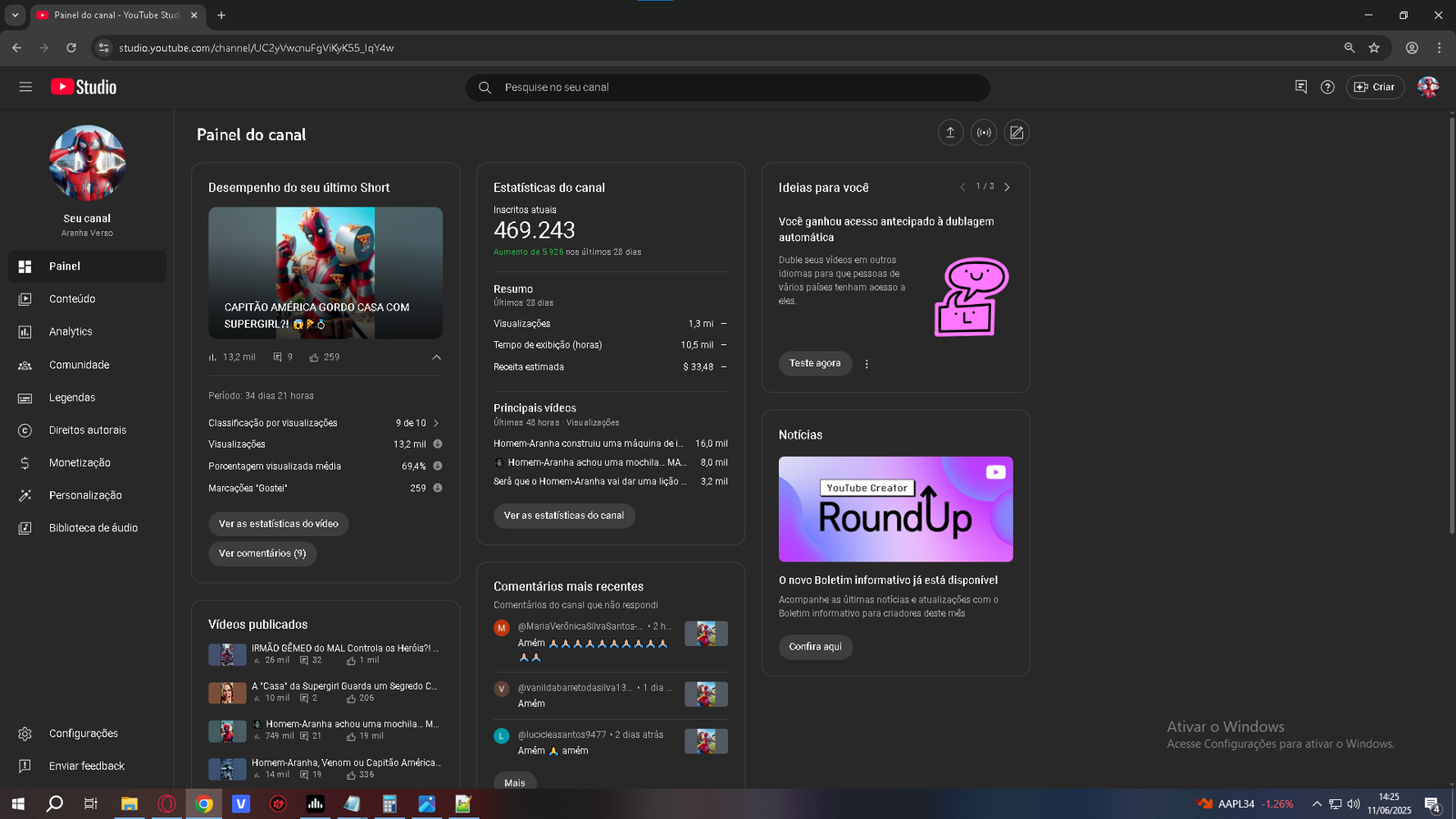Open a new browser tab
The width and height of the screenshot is (1456, 819).
[221, 15]
